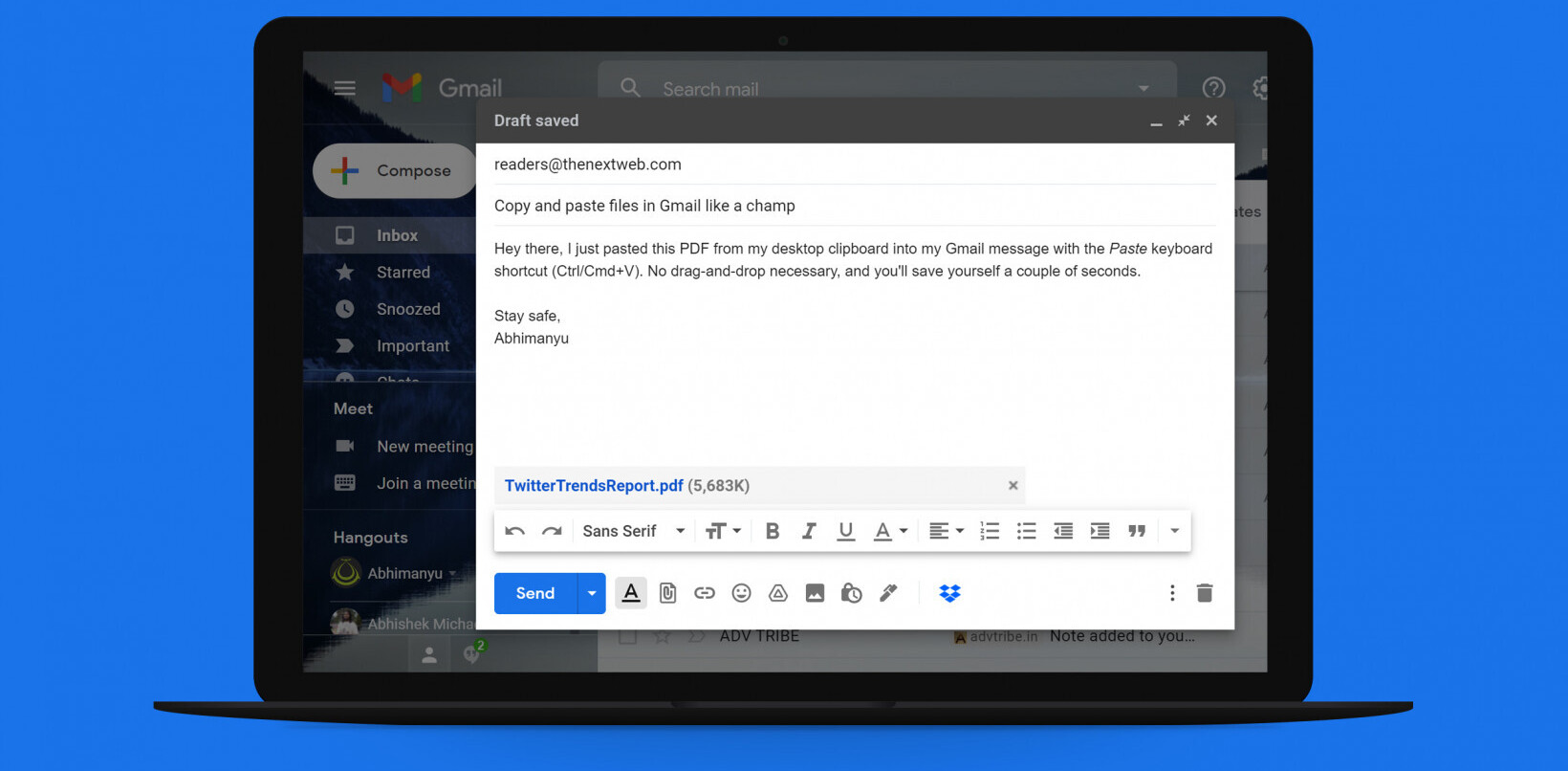Toggle italic formatting
This screenshot has height=771, width=1568.
(809, 531)
